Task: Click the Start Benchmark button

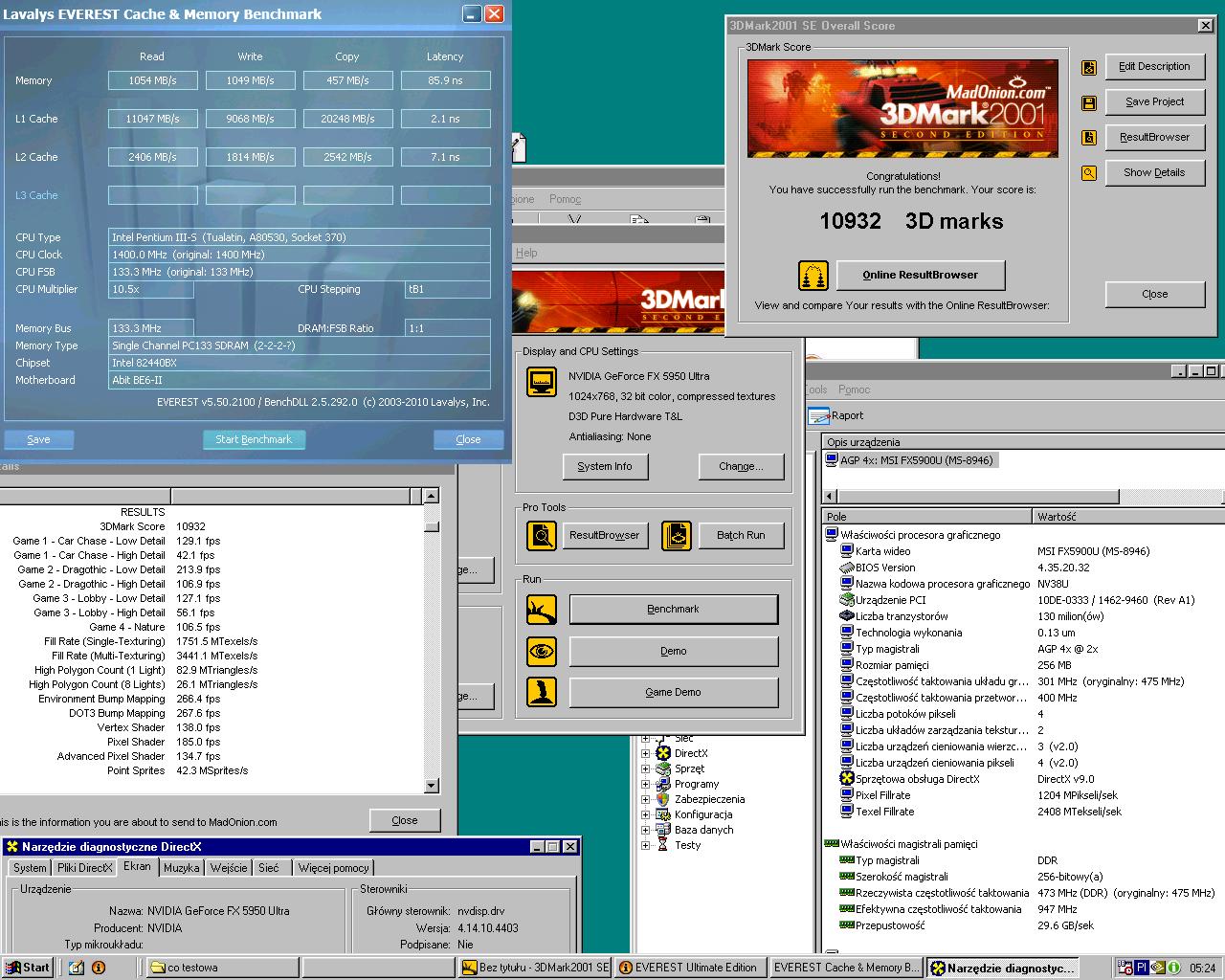Action: (254, 439)
